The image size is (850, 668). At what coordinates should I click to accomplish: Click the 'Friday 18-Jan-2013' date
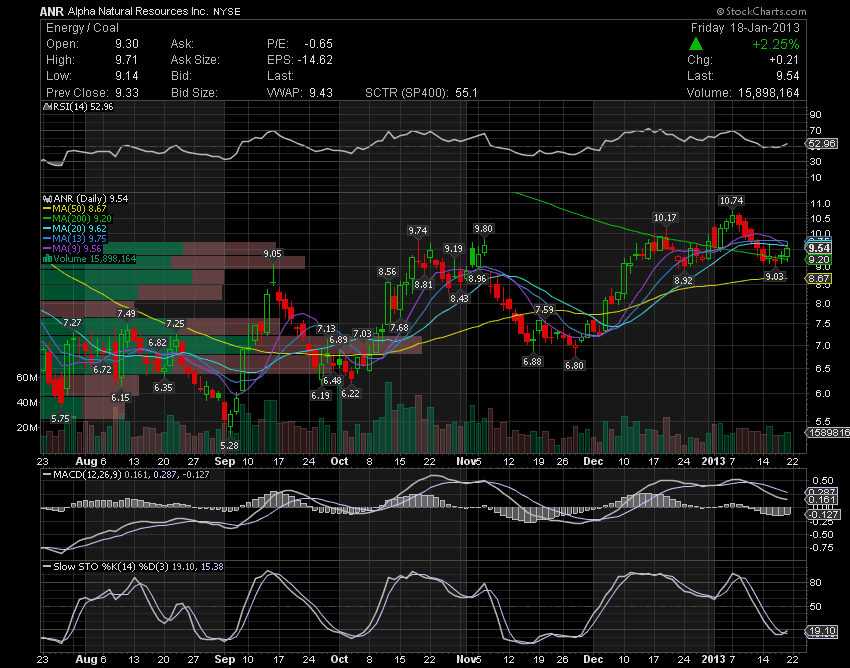[x=745, y=28]
